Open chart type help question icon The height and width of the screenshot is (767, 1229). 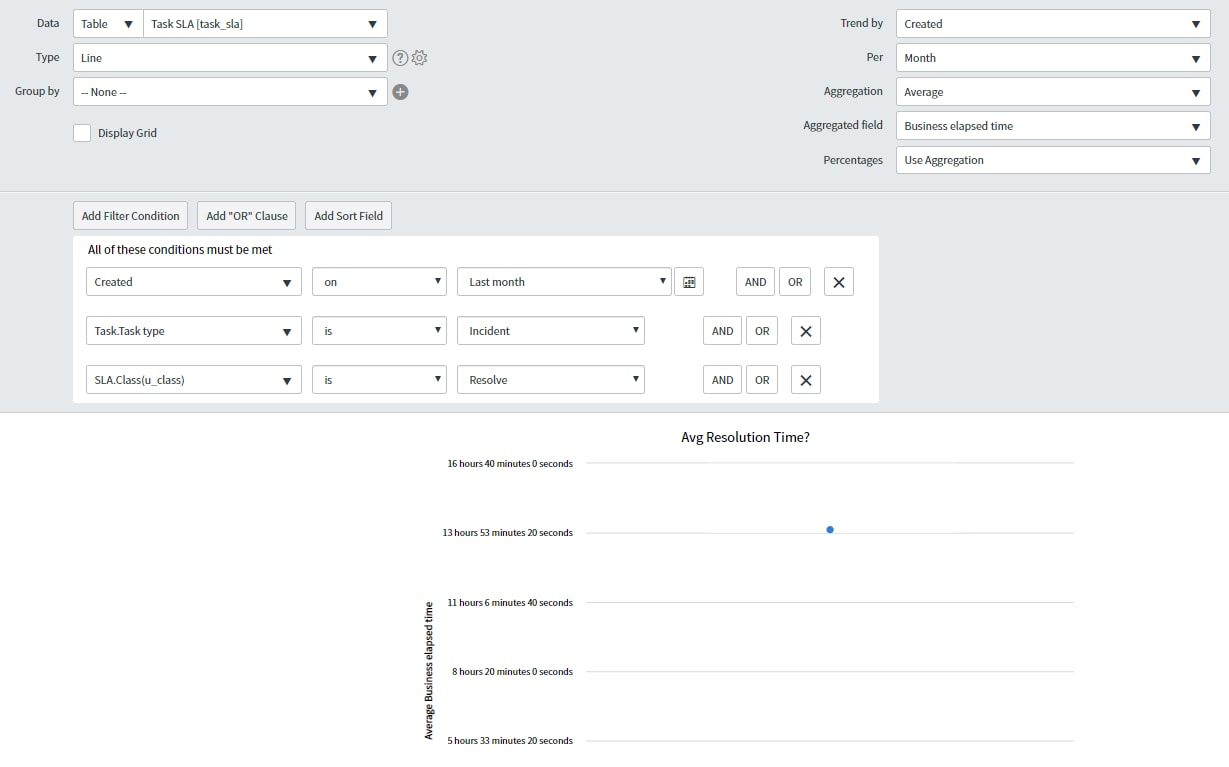pyautogui.click(x=400, y=58)
